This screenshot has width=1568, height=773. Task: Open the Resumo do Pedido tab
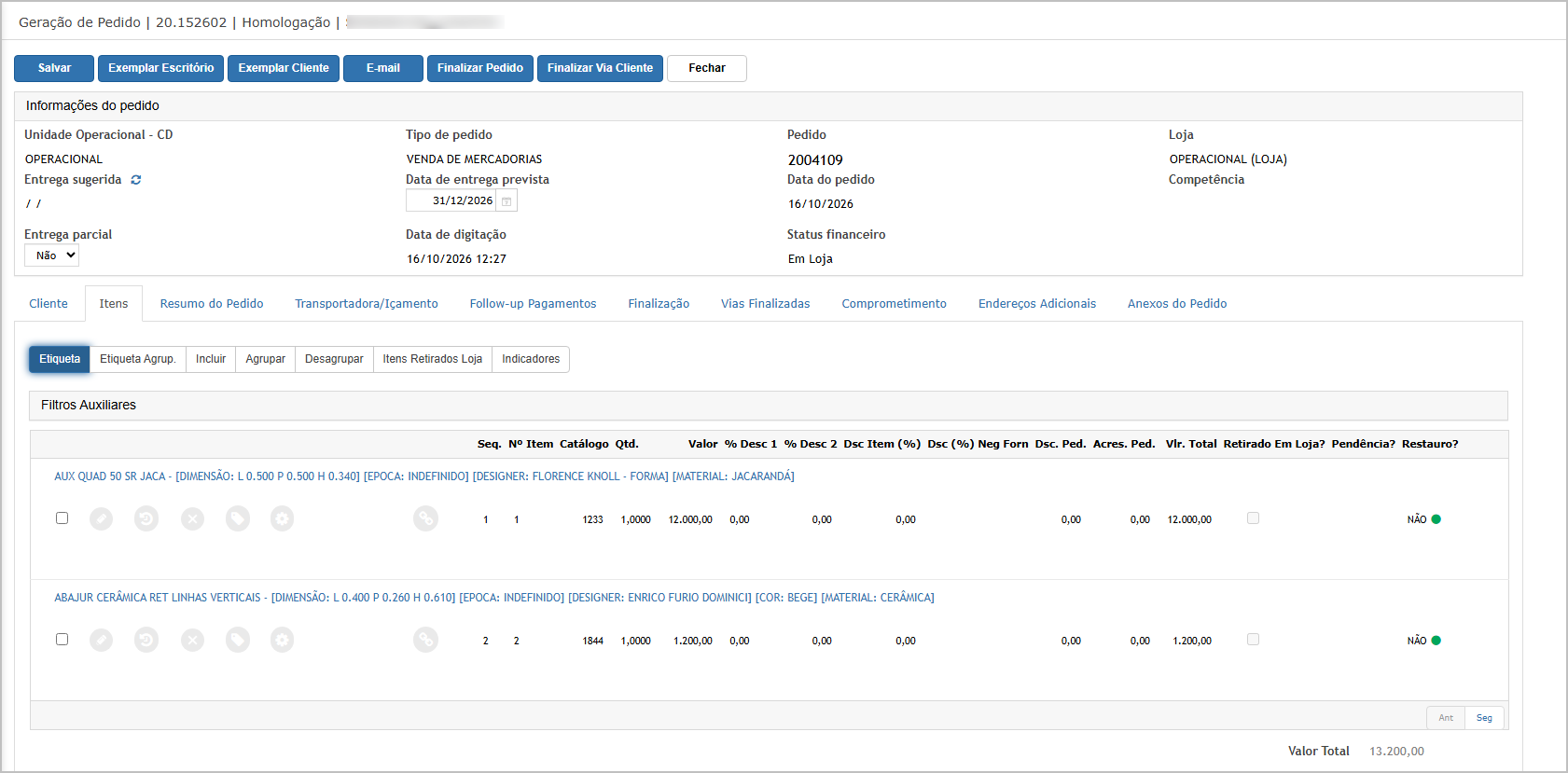212,304
